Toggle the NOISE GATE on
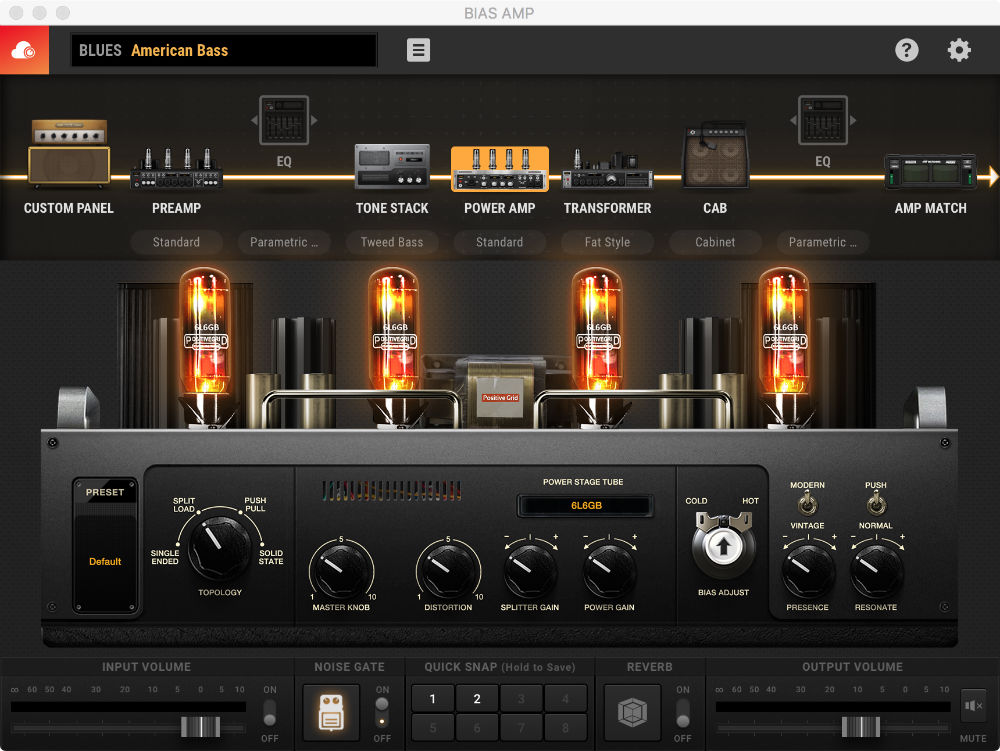1000x751 pixels. pyautogui.click(x=382, y=712)
